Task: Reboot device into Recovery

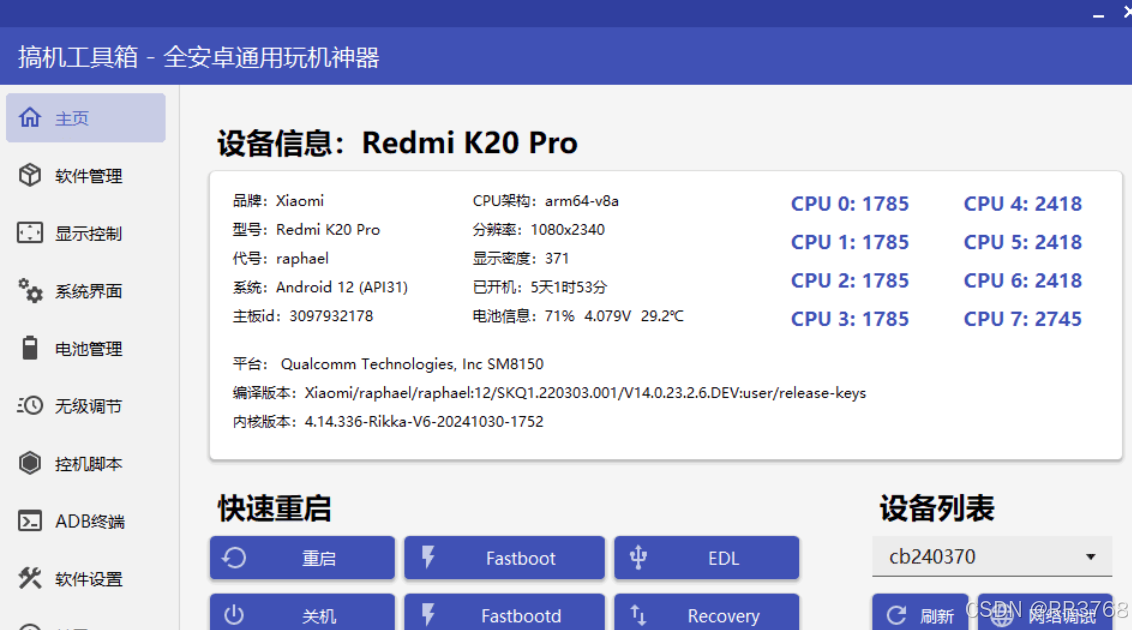Action: (707, 613)
